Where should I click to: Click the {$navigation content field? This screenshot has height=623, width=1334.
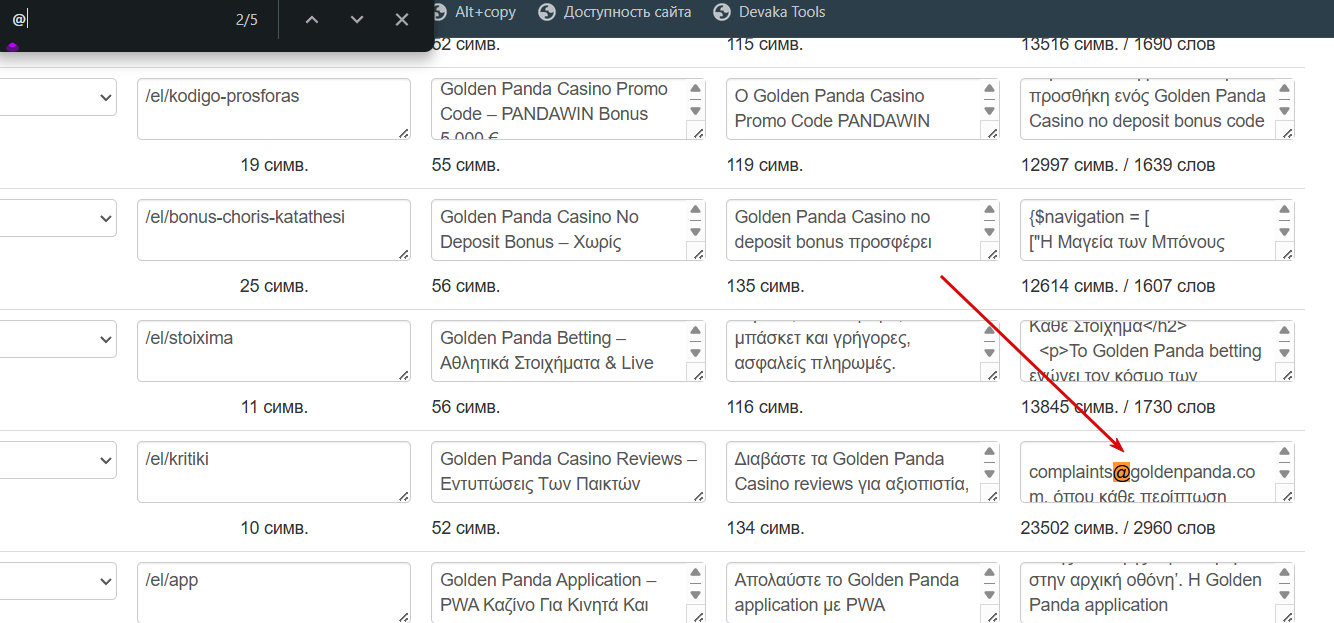(x=1157, y=230)
